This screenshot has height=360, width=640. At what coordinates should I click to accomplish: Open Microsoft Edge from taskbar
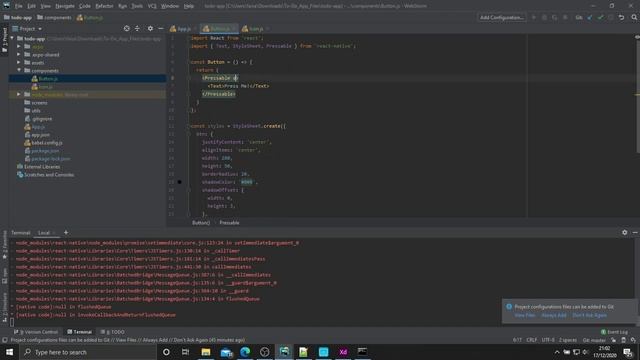245,352
